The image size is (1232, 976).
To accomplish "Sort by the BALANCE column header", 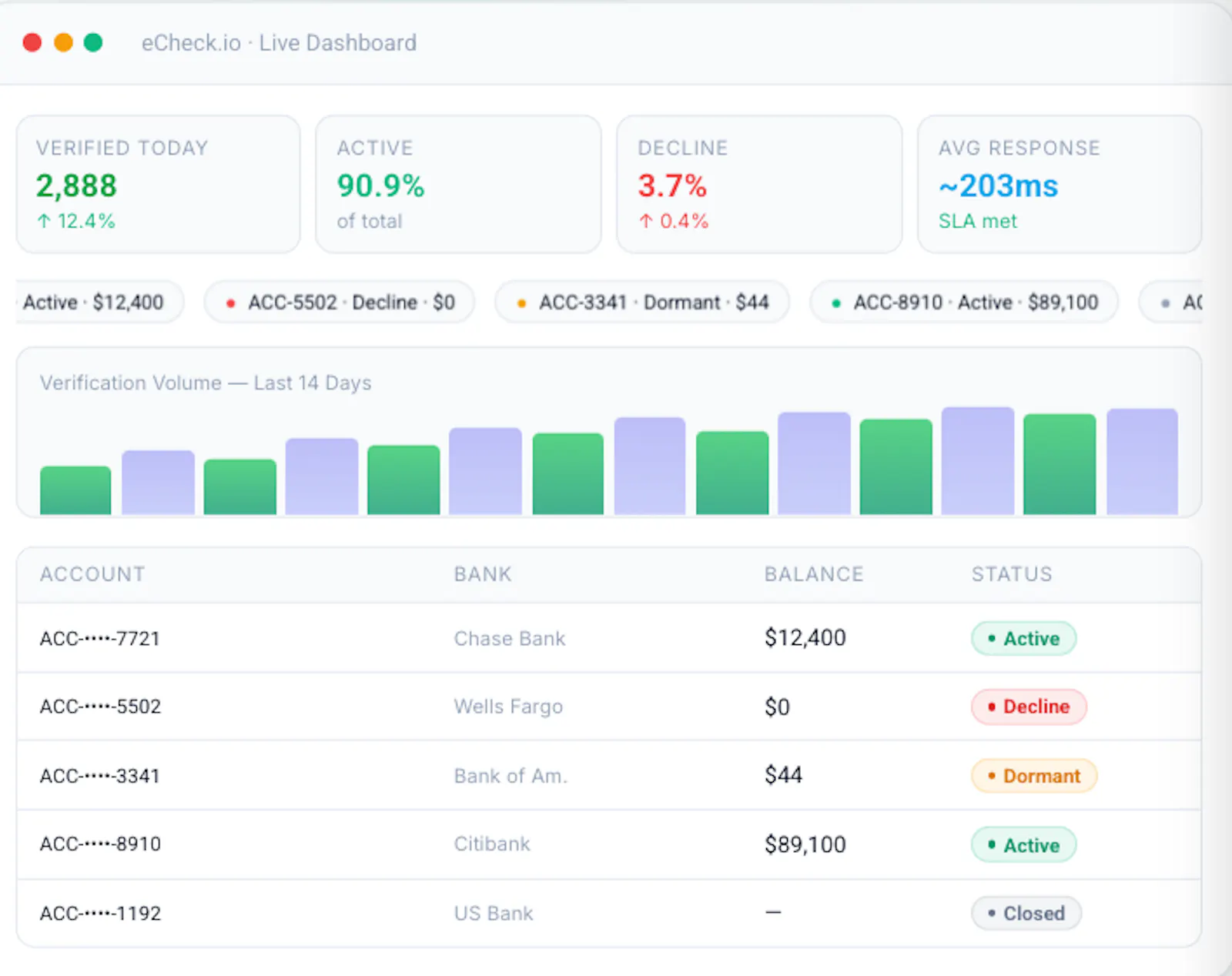I will 814,574.
